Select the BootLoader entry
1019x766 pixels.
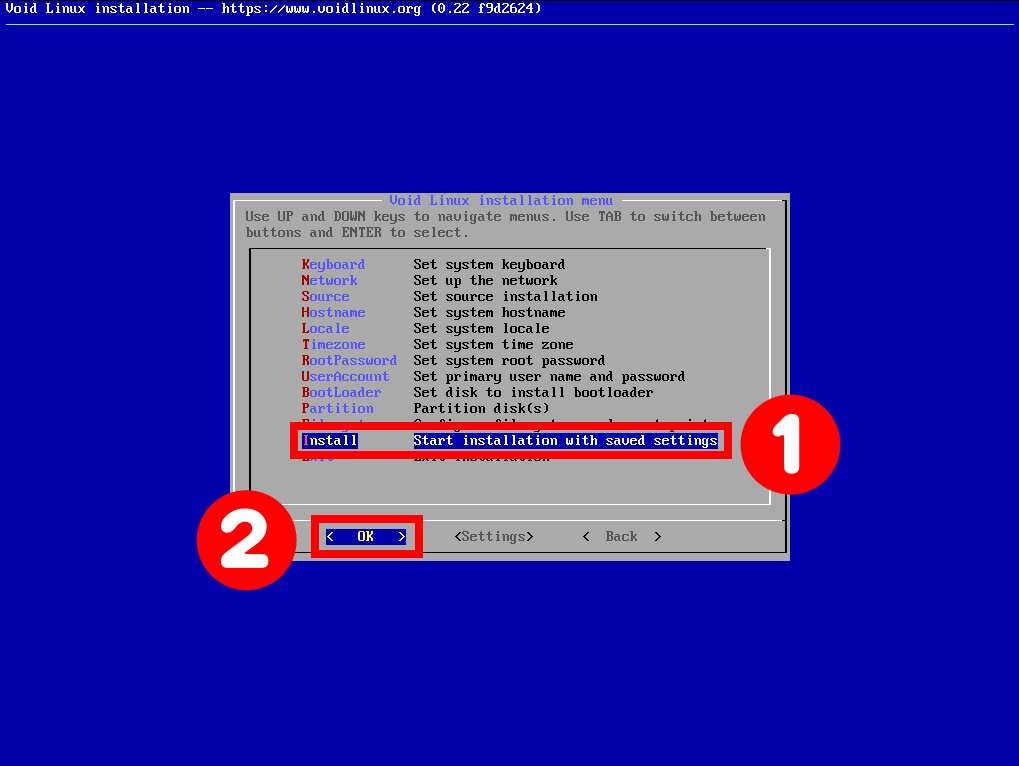click(x=477, y=392)
